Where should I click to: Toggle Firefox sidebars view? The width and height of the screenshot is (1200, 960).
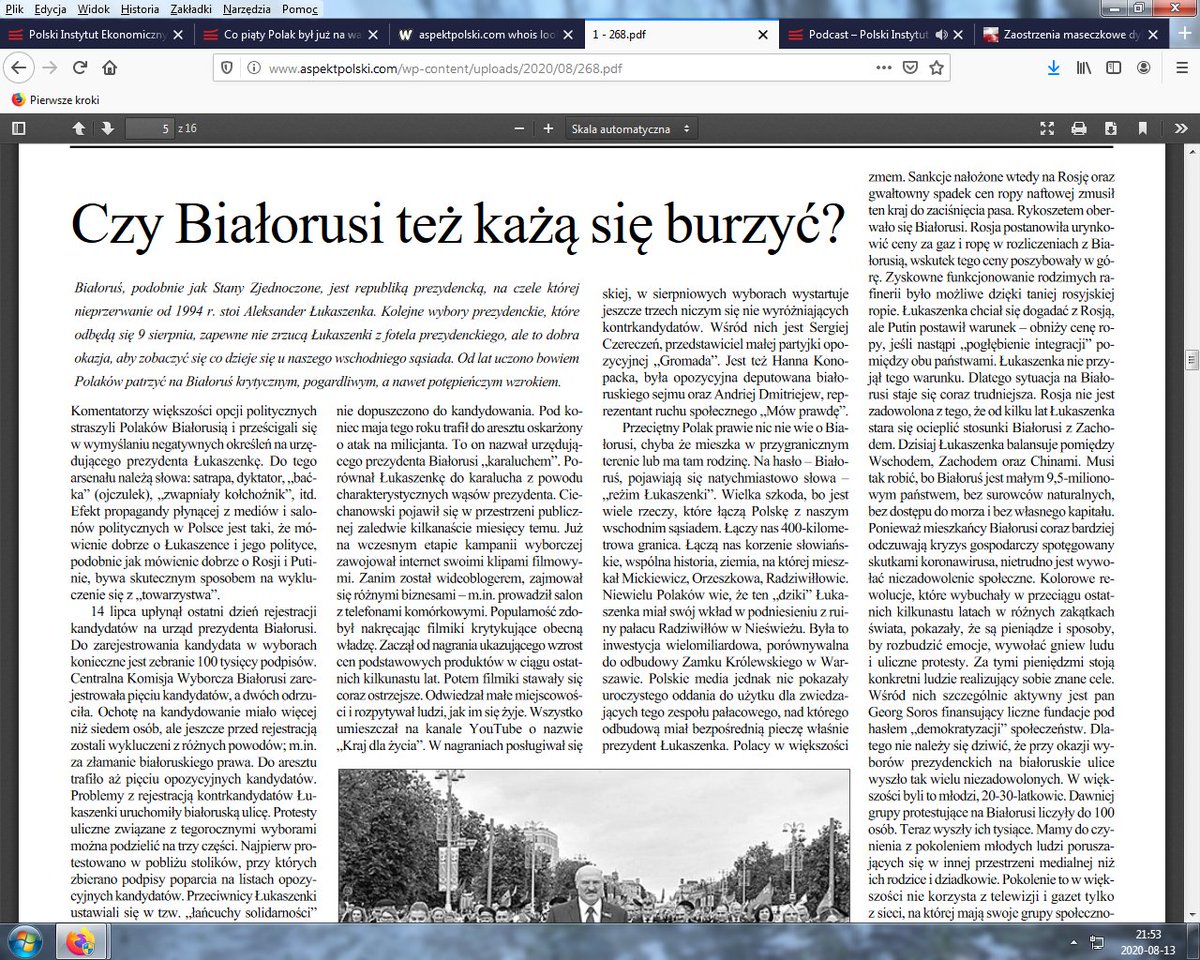click(x=1115, y=68)
